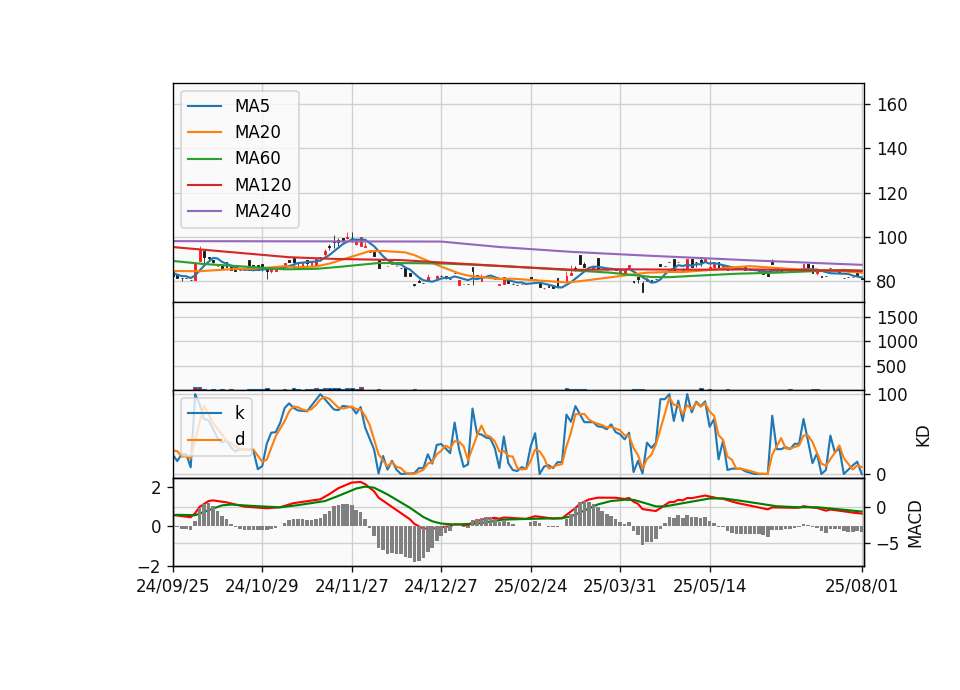Viewport: 960px width, 690px height.
Task: Click the −5 MACD right axis label
Action: (887, 544)
